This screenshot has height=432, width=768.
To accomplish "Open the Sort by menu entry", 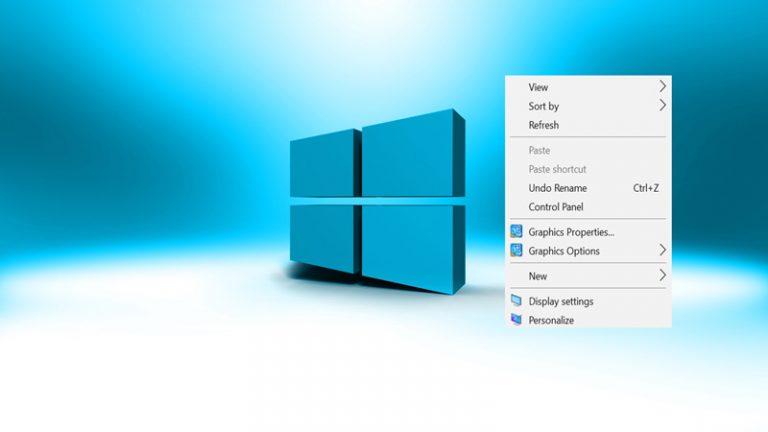I will (588, 106).
